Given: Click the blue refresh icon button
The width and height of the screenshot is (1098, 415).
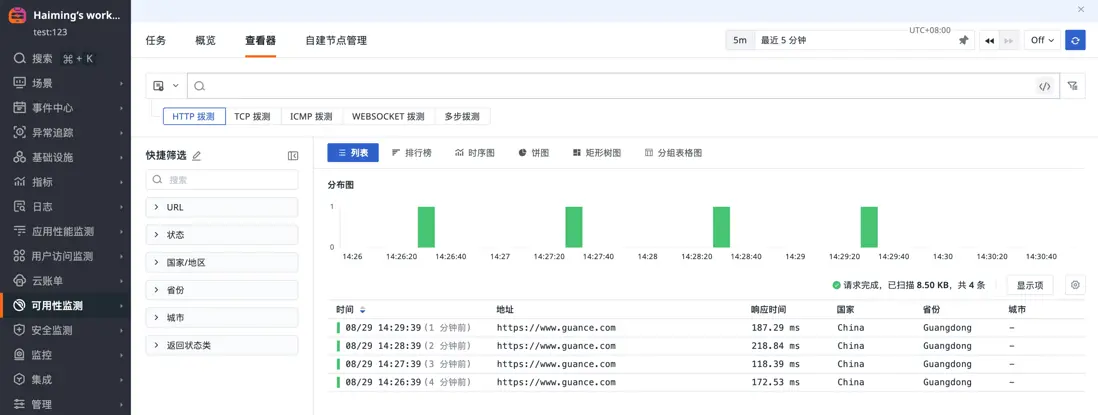Looking at the screenshot, I should (1075, 40).
